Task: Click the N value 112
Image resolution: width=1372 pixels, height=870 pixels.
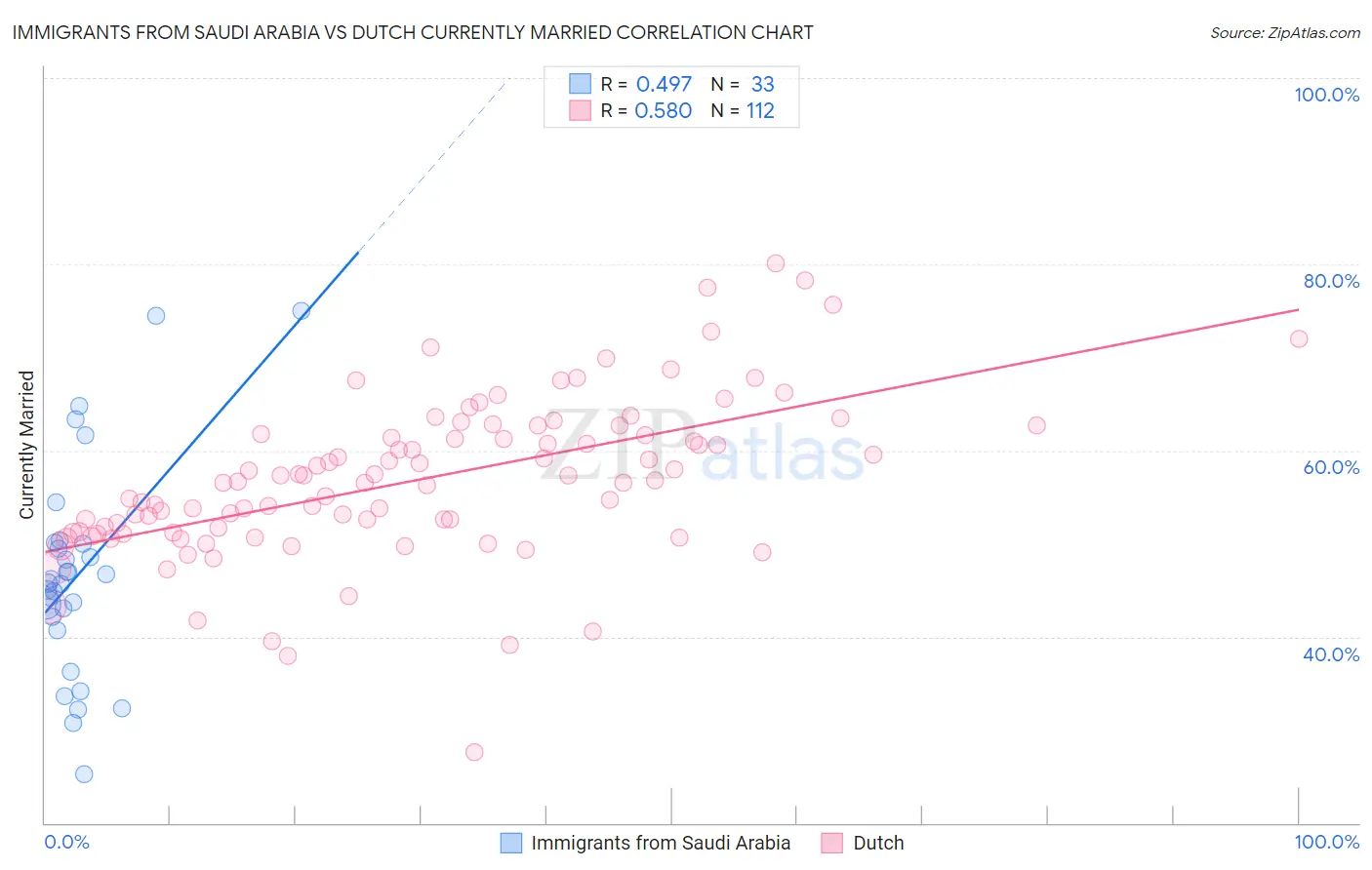Action: point(760,110)
